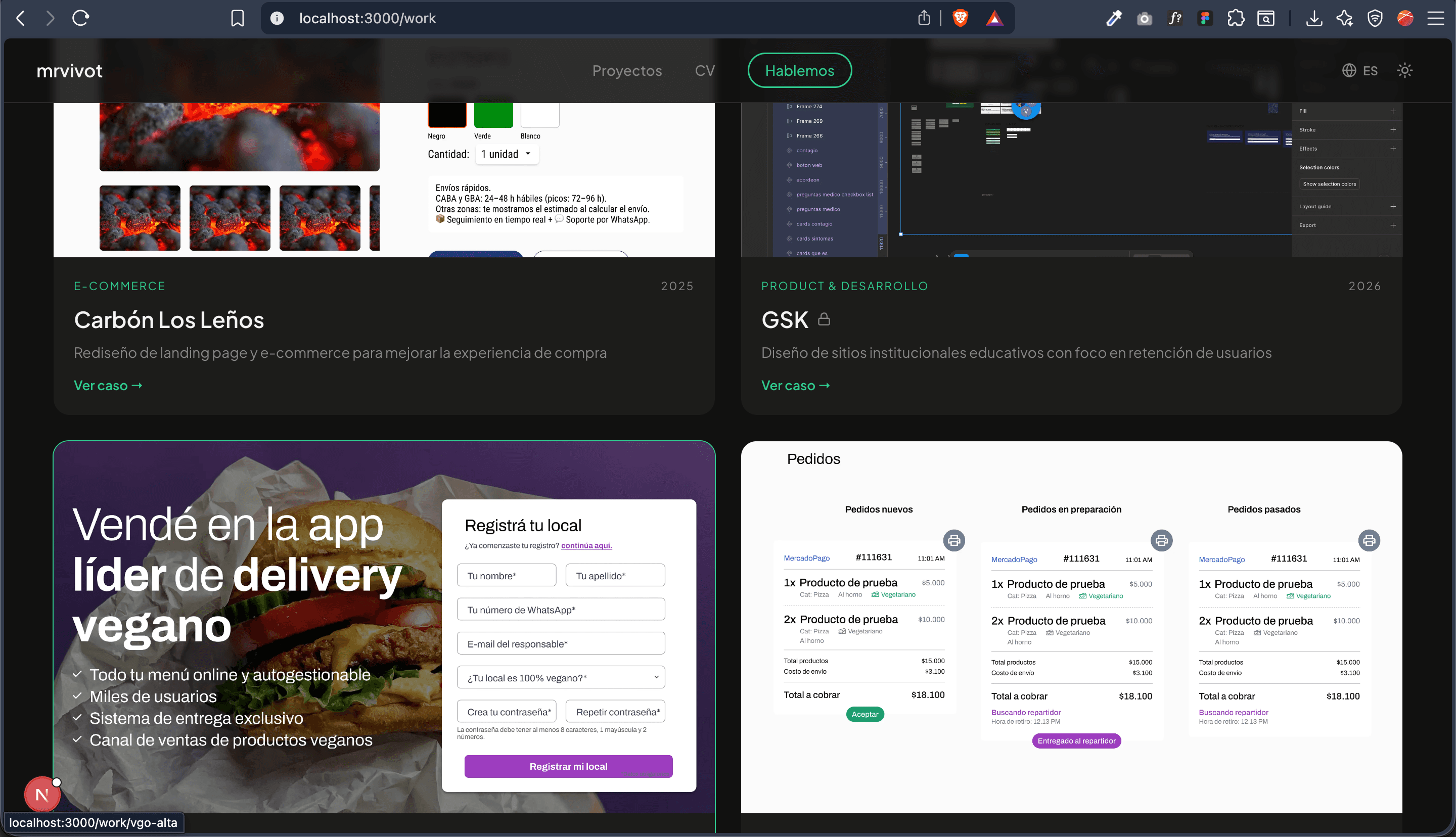The width and height of the screenshot is (1456, 837).
Task: Open the extensions puzzle piece menu
Action: pyautogui.click(x=1236, y=18)
